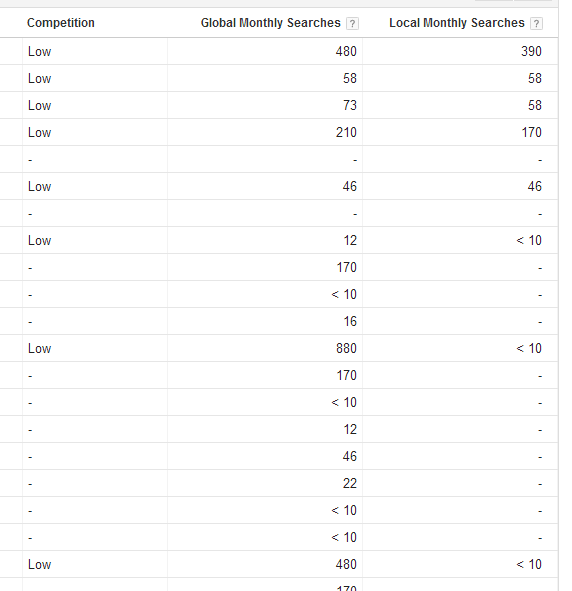Sort by Local Monthly Searches header
Image resolution: width=572 pixels, height=591 pixels.
[457, 23]
